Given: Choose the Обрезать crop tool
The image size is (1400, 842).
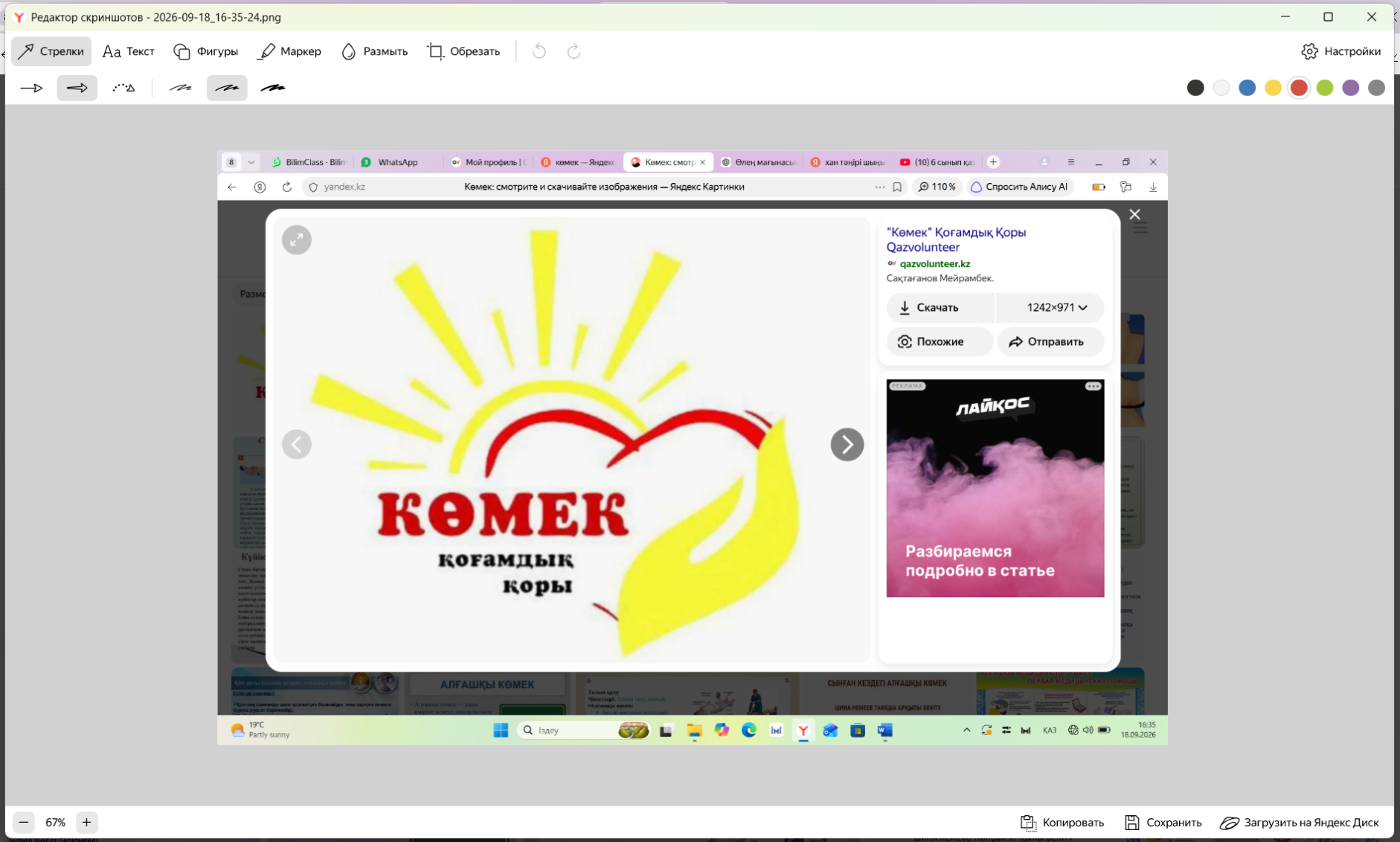Looking at the screenshot, I should click(x=463, y=51).
